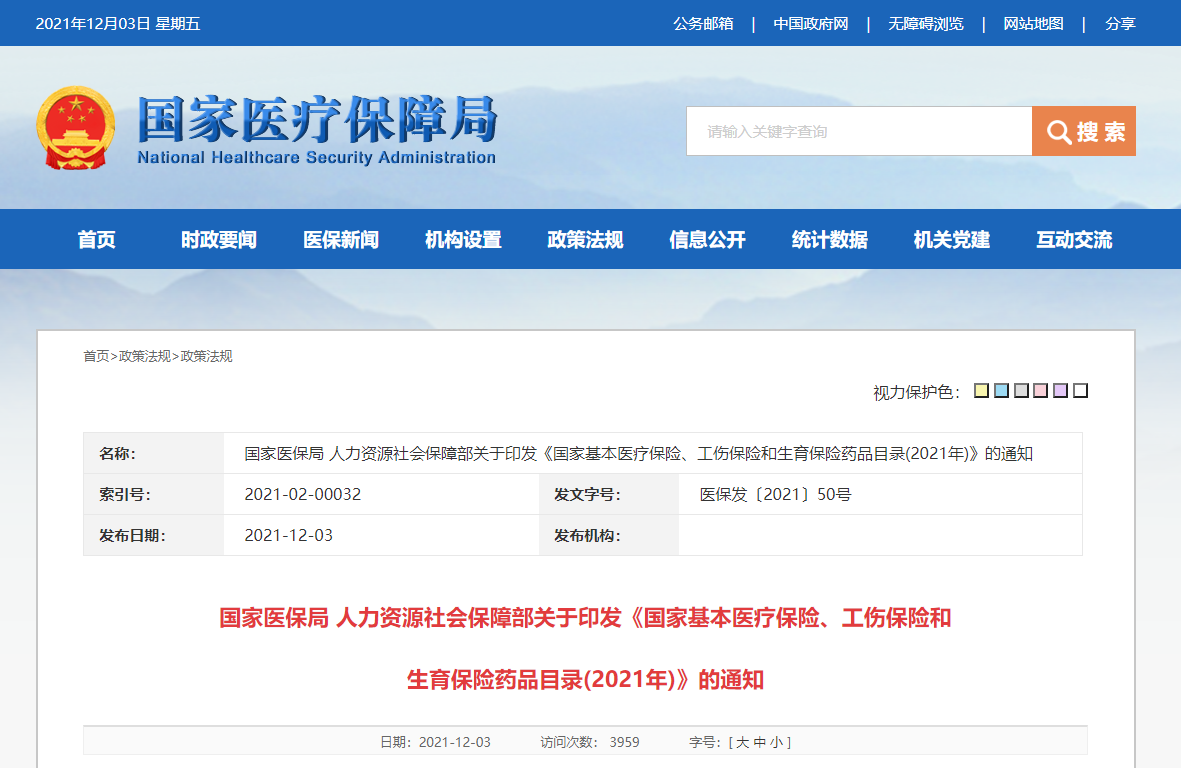The width and height of the screenshot is (1181, 768).
Task: Click last 政策法规 breadcrumb link
Action: pos(206,356)
